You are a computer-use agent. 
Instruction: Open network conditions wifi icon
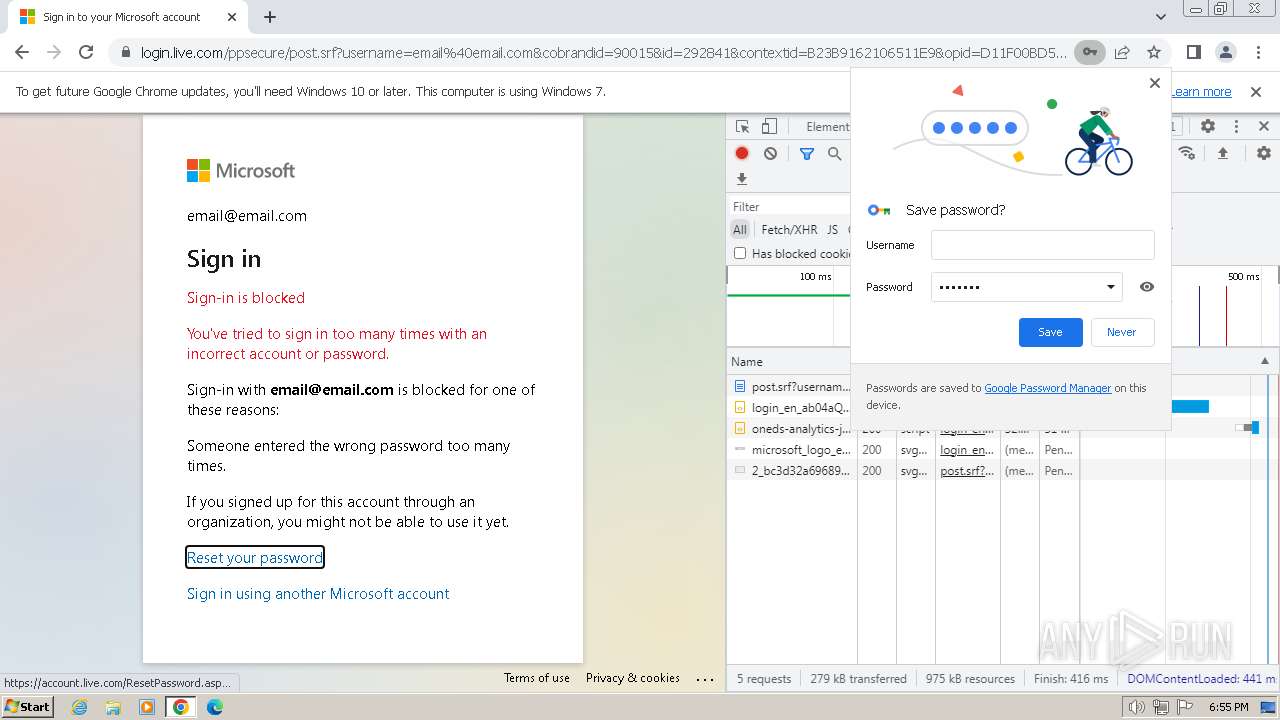1187,153
